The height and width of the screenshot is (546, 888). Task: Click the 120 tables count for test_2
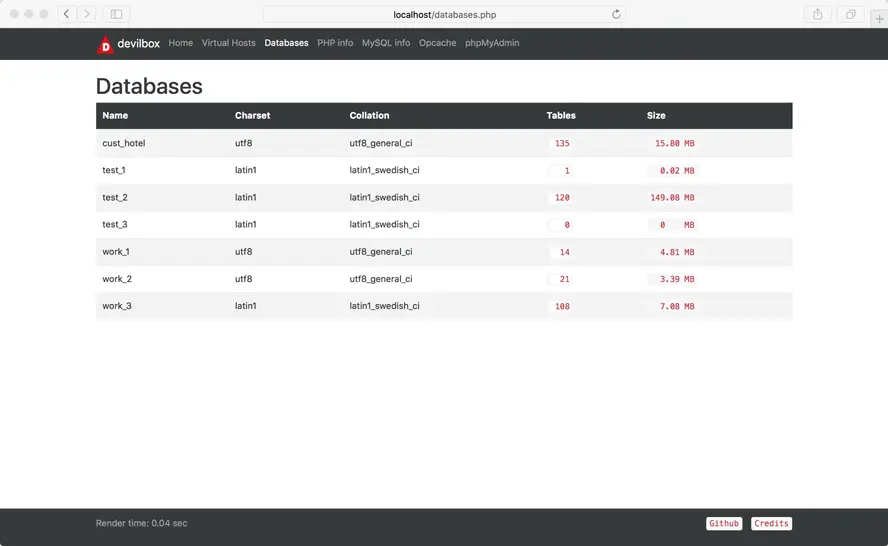point(562,198)
